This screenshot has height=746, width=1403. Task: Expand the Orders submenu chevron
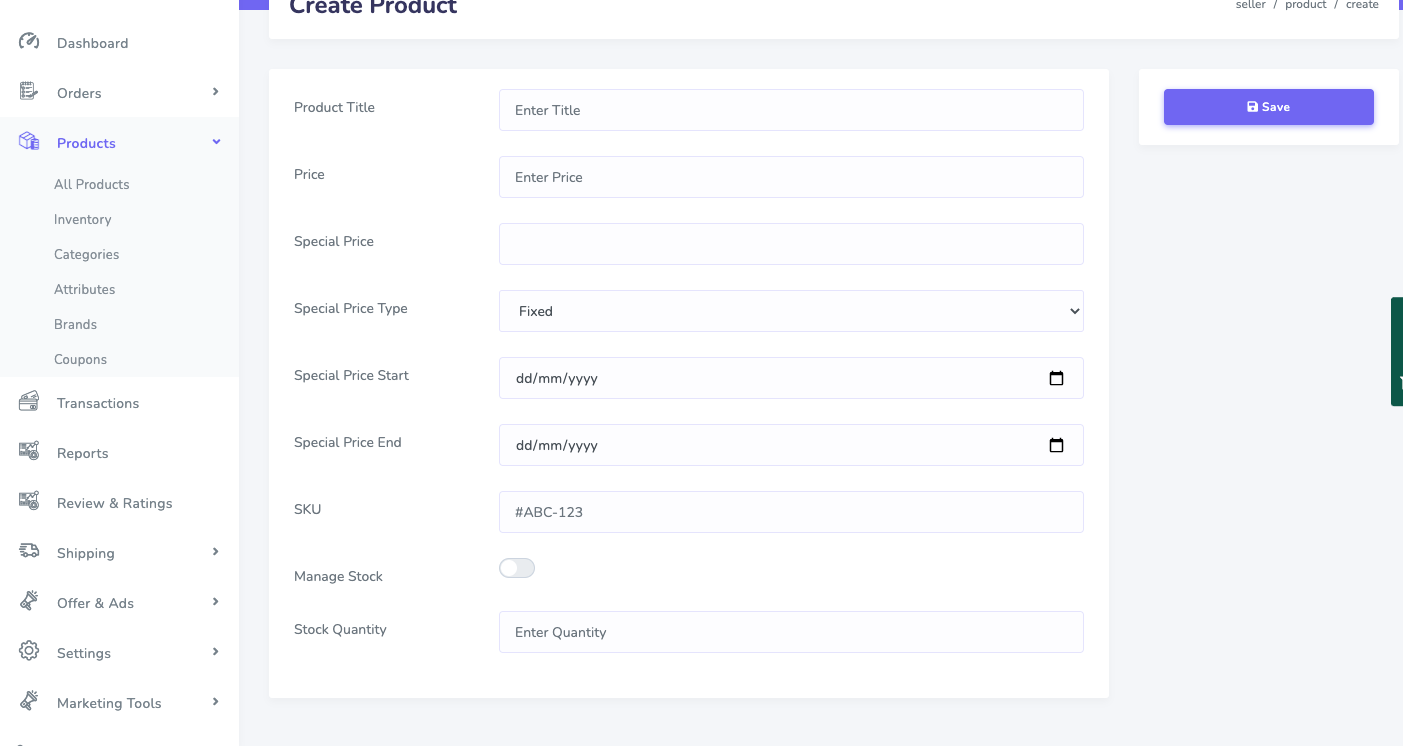pyautogui.click(x=215, y=92)
